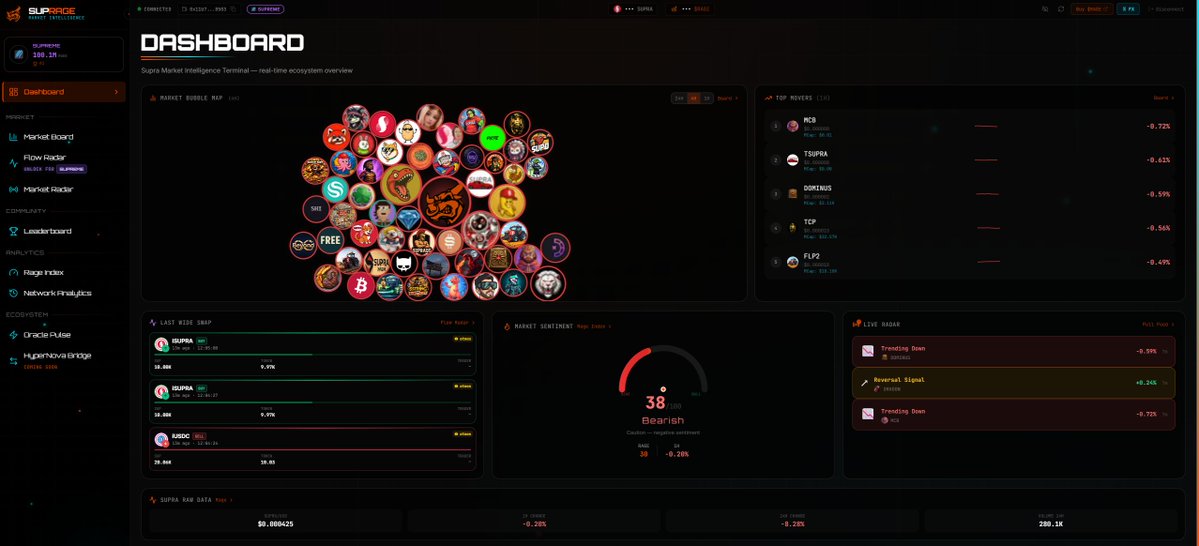The image size is (1199, 546).
Task: Open Rage Index link in Market Sentiment
Action: coord(593,327)
